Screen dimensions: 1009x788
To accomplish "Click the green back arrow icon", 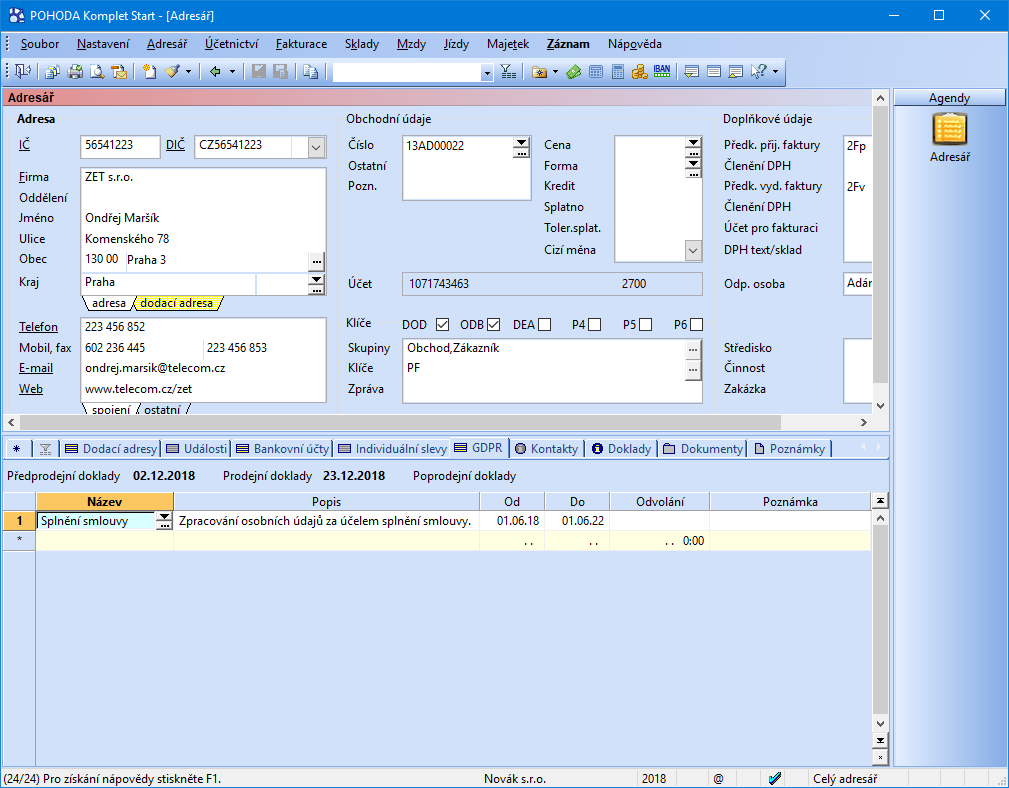I will click(x=215, y=72).
